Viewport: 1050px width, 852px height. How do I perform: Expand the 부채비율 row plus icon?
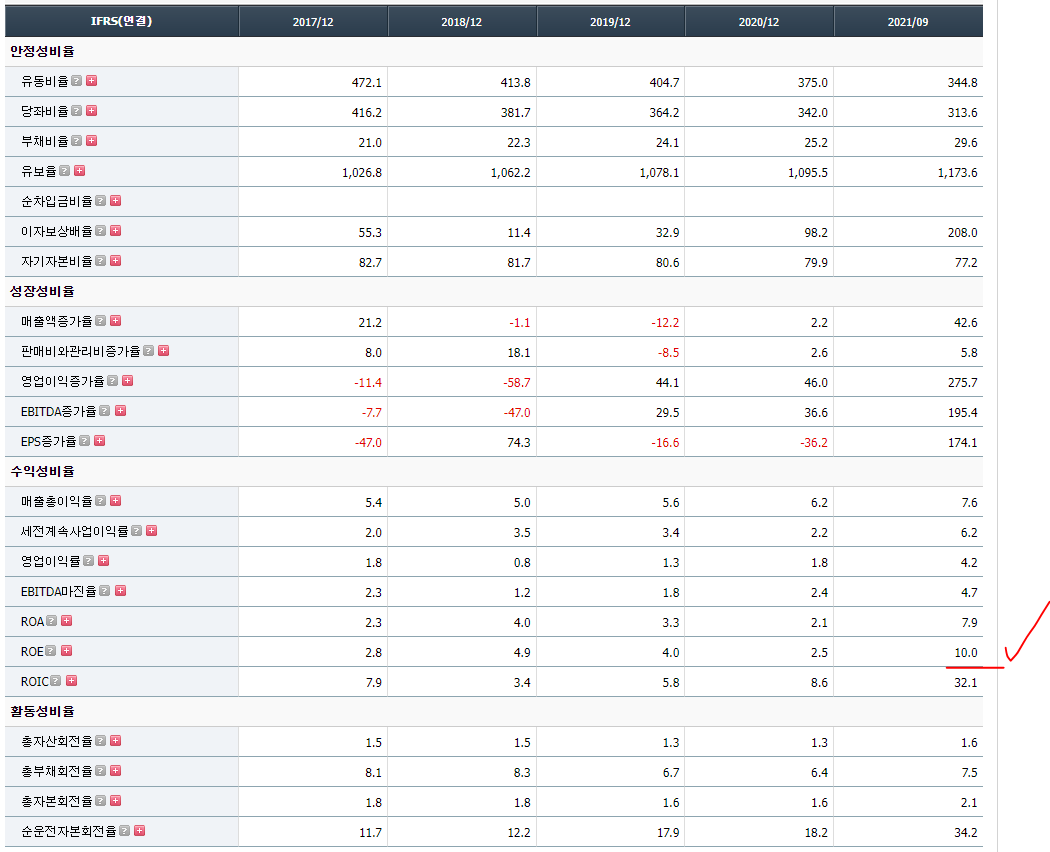click(x=92, y=141)
